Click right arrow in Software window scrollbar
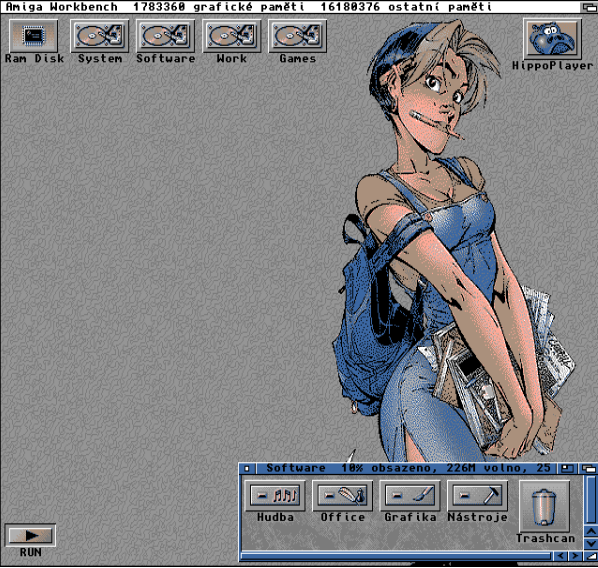This screenshot has height=568, width=598. point(575,556)
